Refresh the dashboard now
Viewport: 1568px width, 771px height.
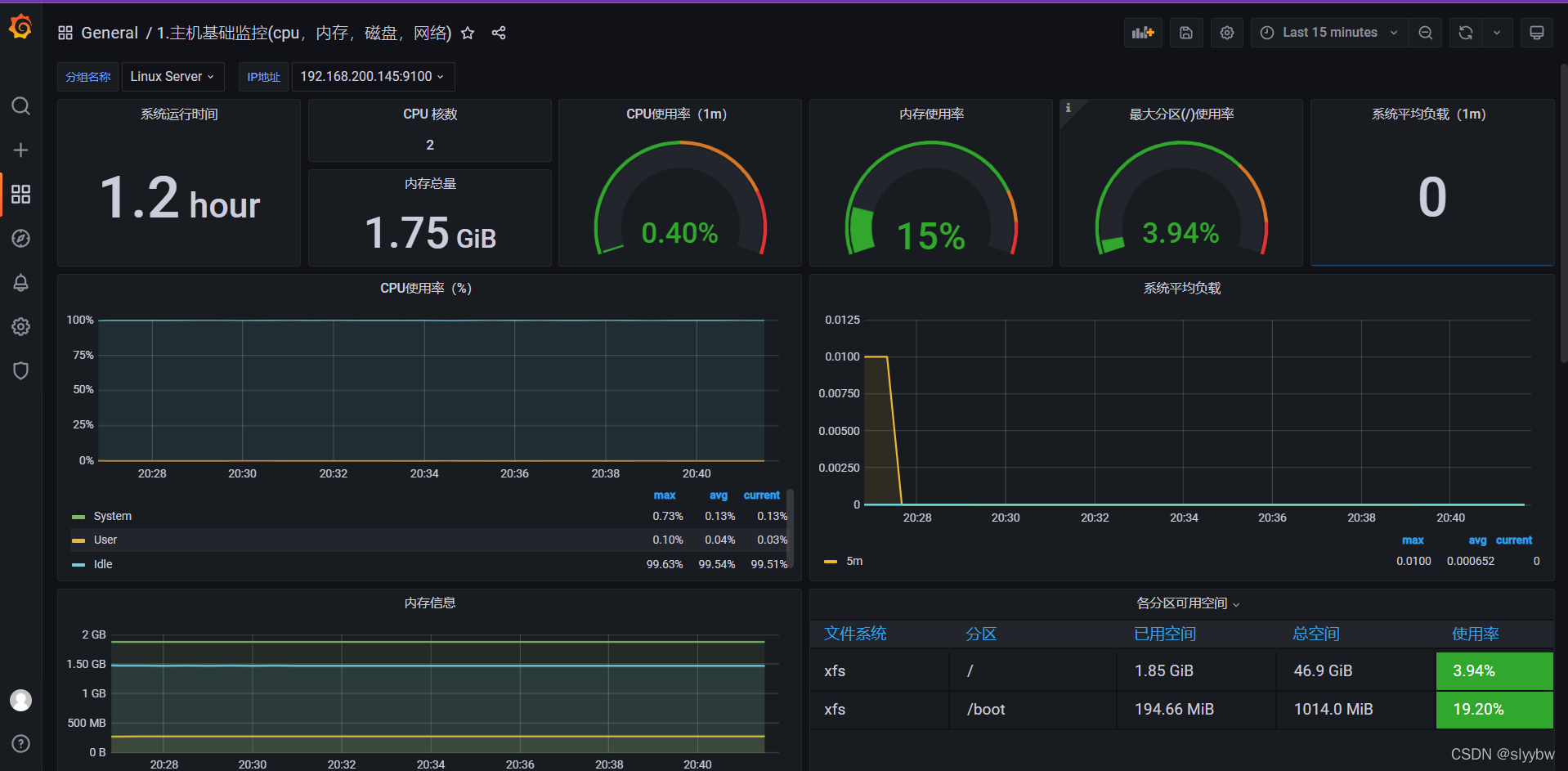pos(1466,33)
